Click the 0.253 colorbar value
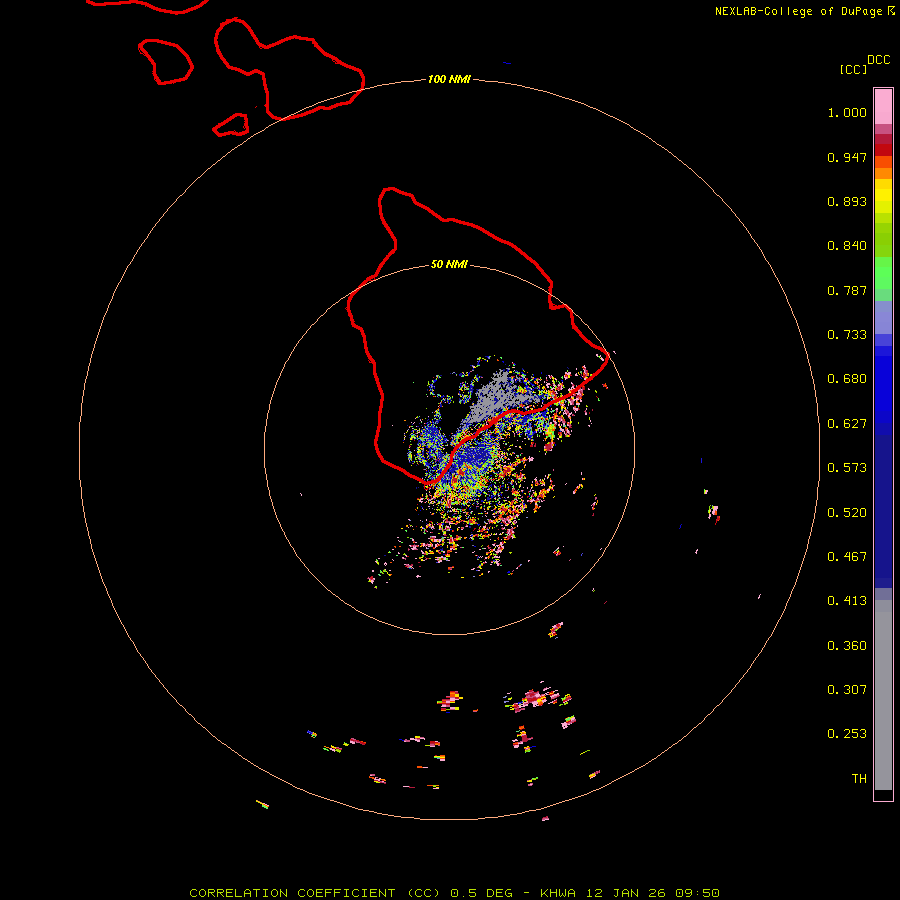This screenshot has height=900, width=900. pyautogui.click(x=847, y=734)
